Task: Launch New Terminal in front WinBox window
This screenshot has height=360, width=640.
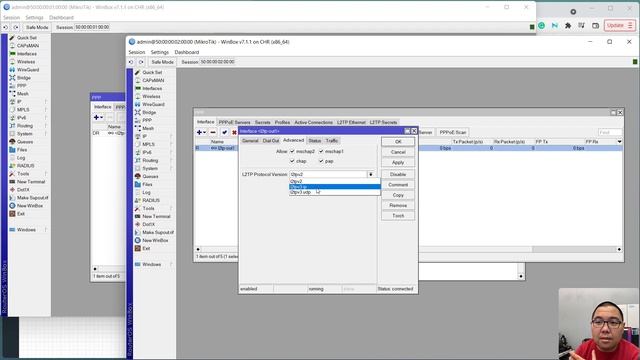Action: (x=156, y=216)
